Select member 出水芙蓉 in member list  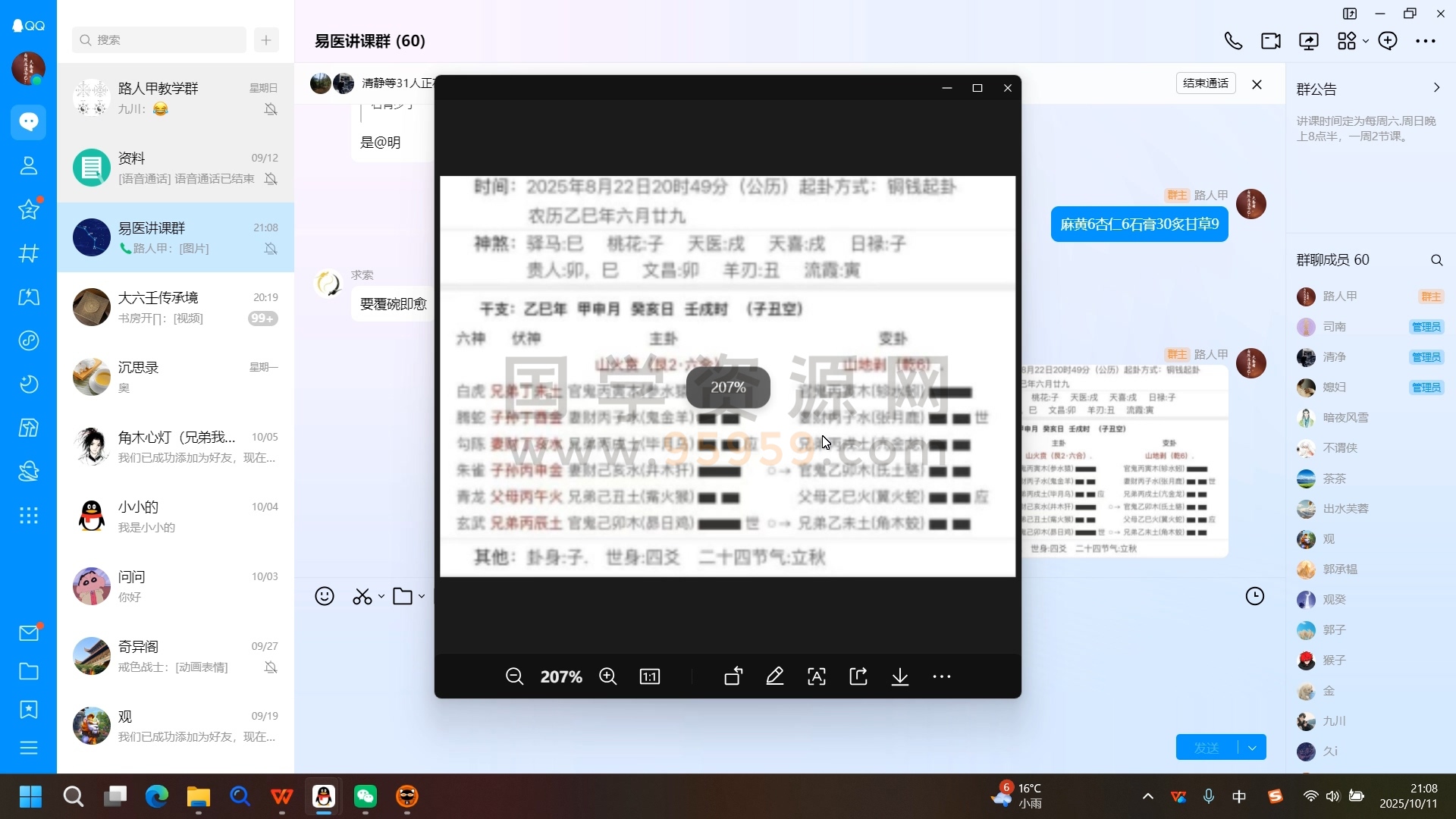[1370, 509]
